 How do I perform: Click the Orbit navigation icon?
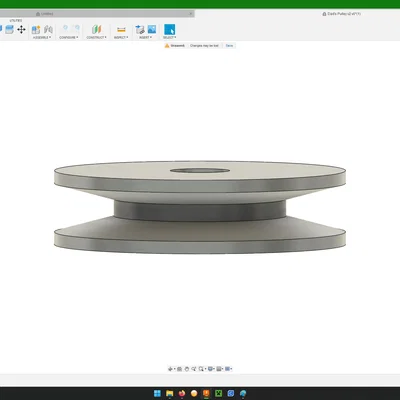[x=170, y=369]
